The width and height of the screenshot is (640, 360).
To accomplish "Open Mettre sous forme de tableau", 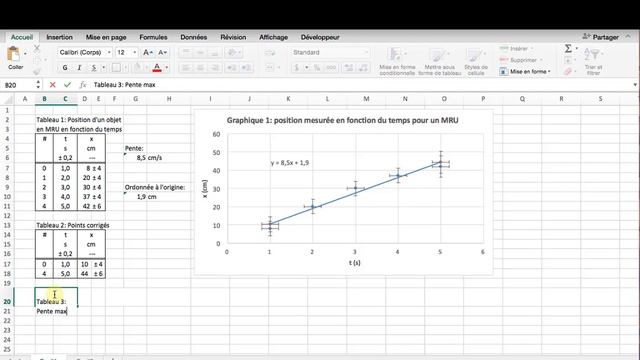I will click(x=440, y=61).
